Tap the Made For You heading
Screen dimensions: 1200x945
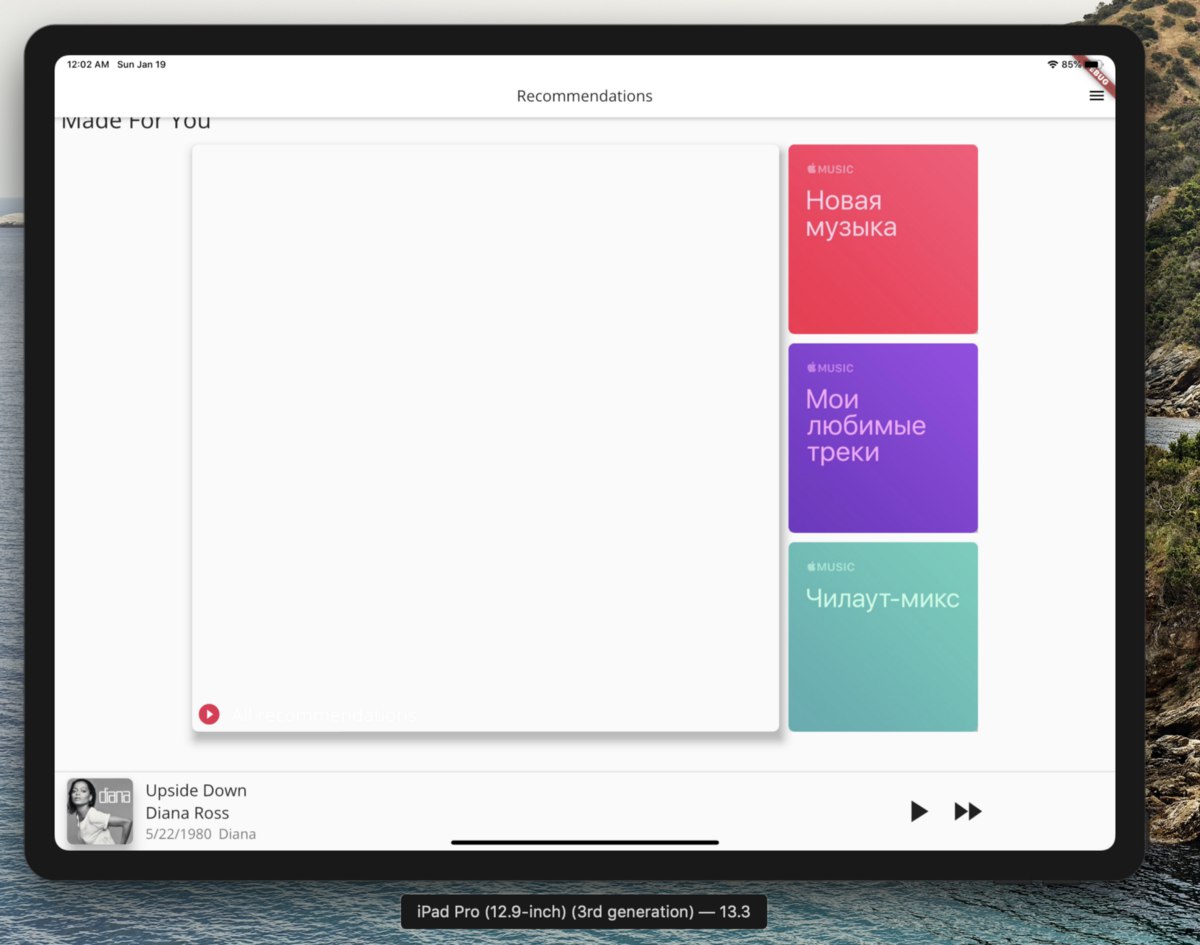point(136,122)
